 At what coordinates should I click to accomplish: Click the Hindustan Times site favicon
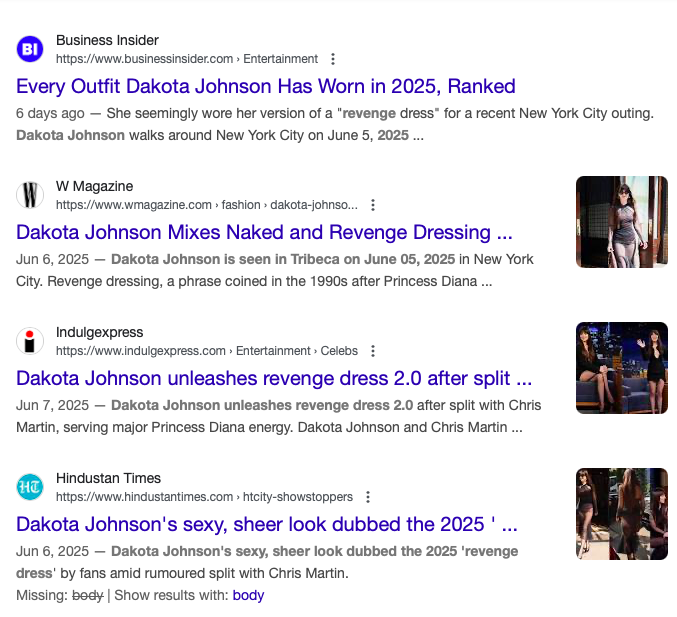[x=30, y=487]
